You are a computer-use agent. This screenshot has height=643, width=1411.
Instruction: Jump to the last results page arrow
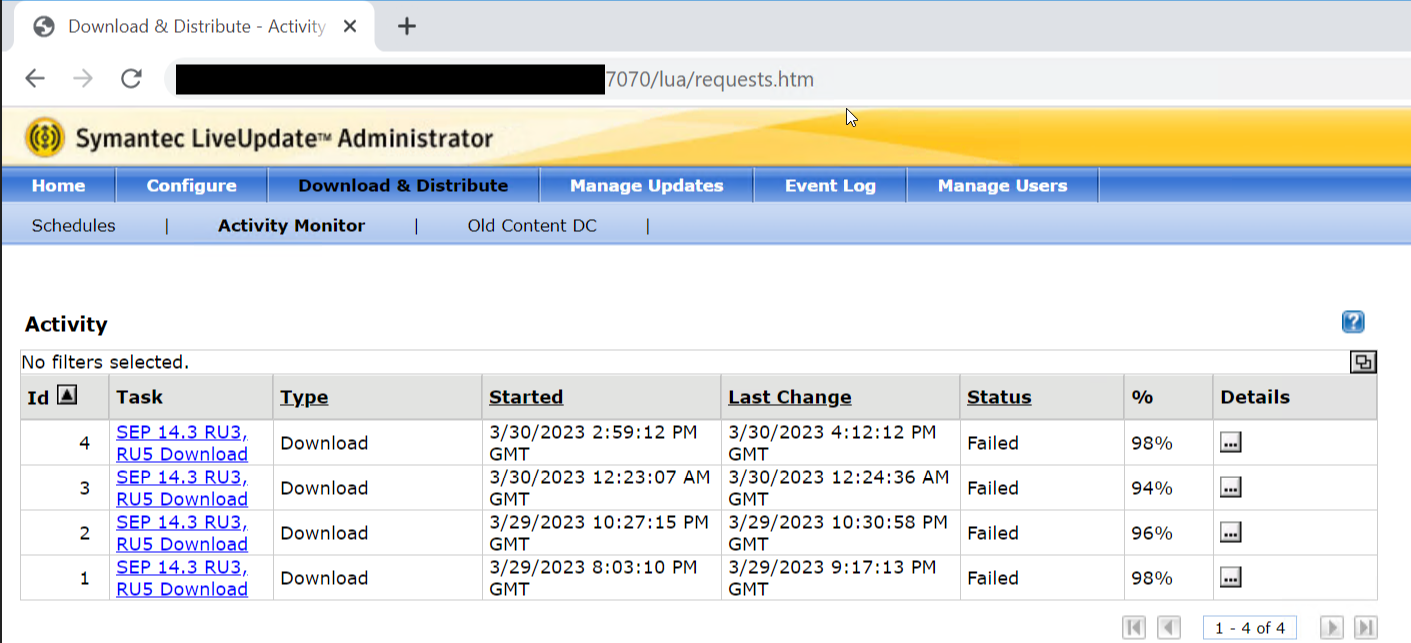(1365, 627)
